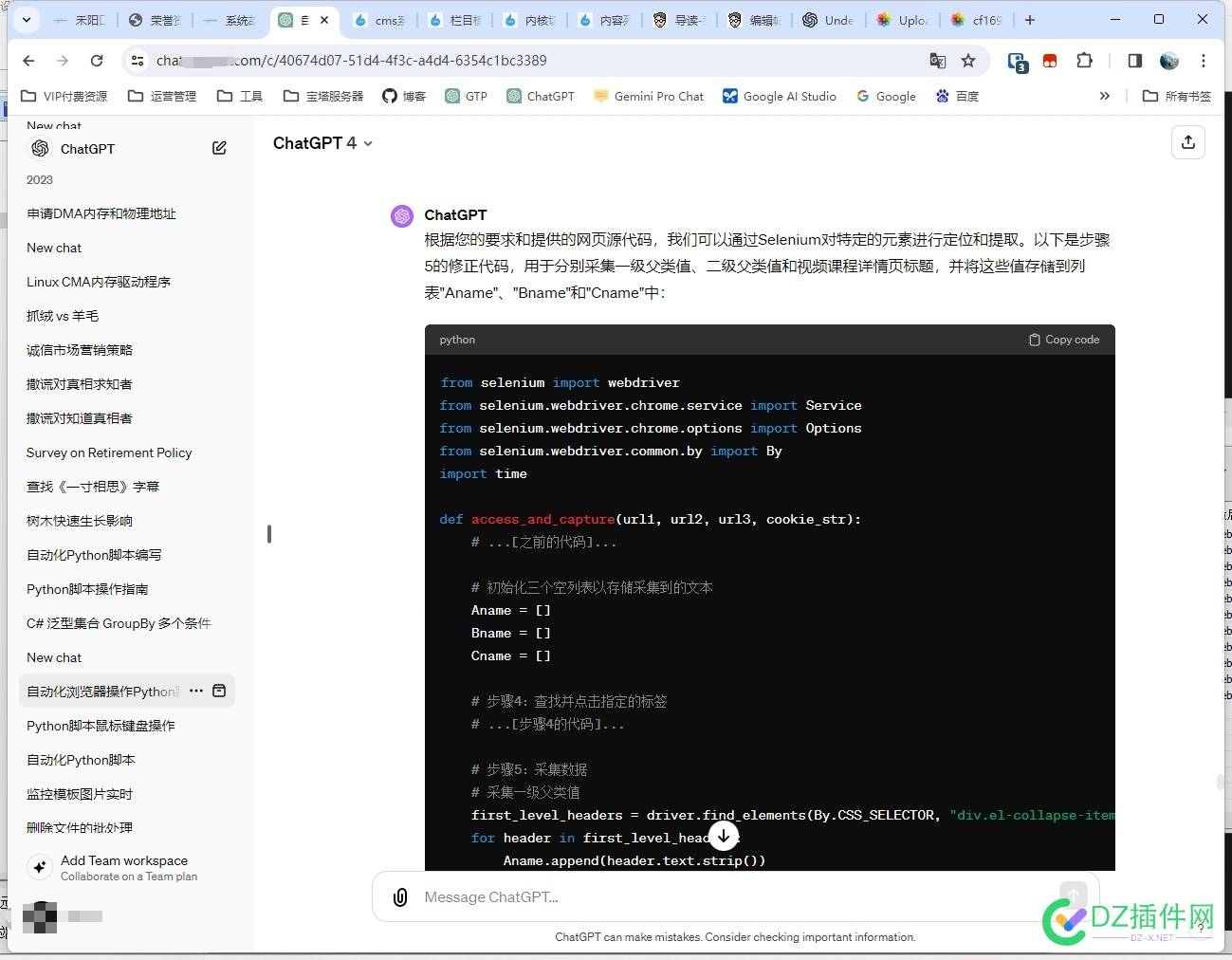Open site information icon in address bar
The height and width of the screenshot is (960, 1232).
point(138,61)
